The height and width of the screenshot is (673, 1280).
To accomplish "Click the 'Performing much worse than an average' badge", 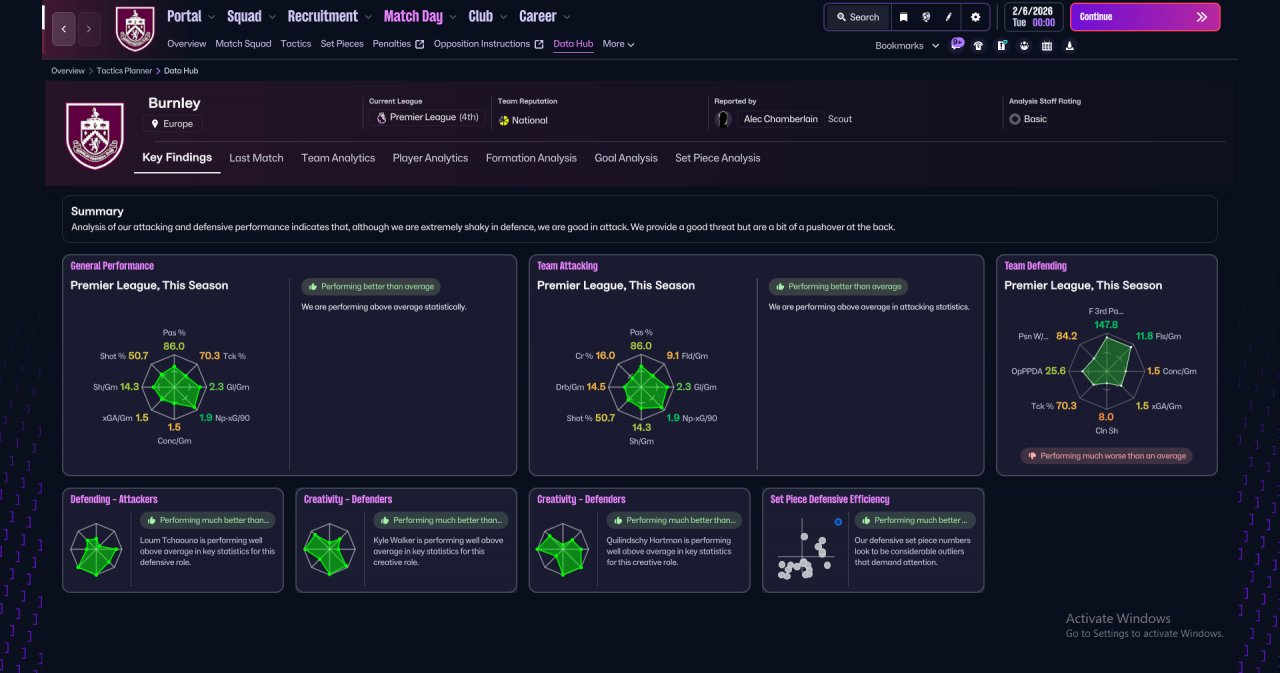I will point(1106,456).
